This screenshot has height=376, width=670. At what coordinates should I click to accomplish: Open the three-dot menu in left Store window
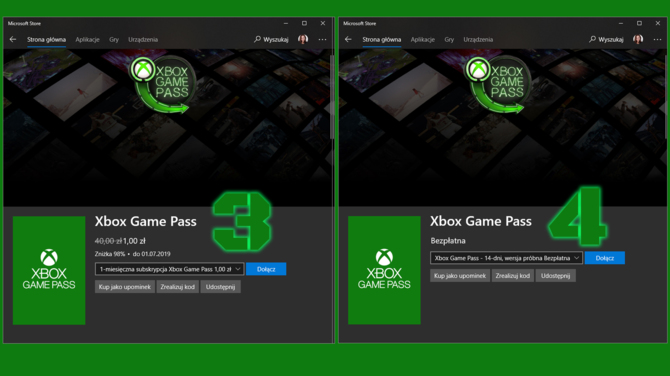(322, 39)
